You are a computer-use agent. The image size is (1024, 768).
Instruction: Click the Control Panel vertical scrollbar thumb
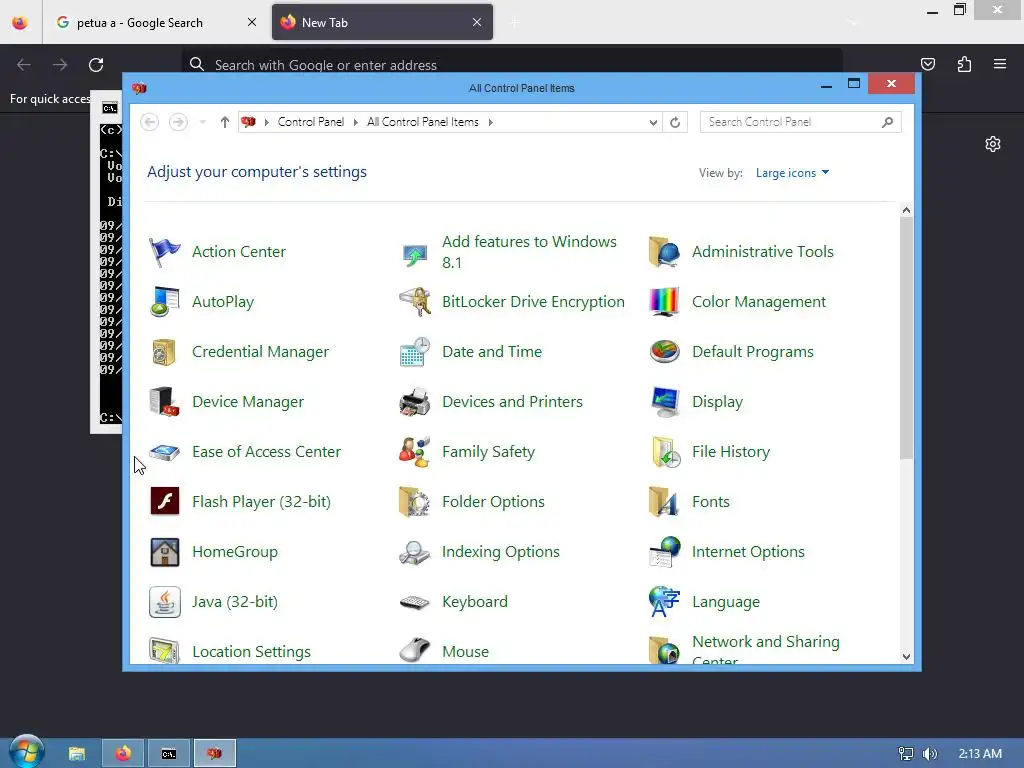[906, 338]
